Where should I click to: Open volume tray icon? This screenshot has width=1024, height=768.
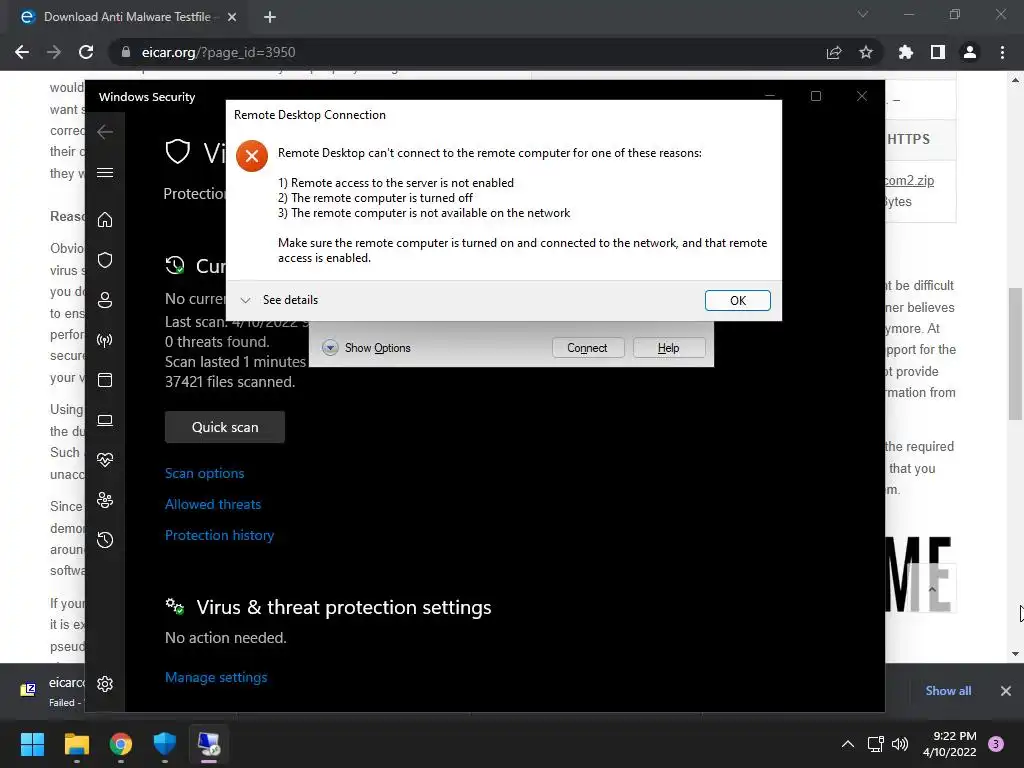[900, 744]
